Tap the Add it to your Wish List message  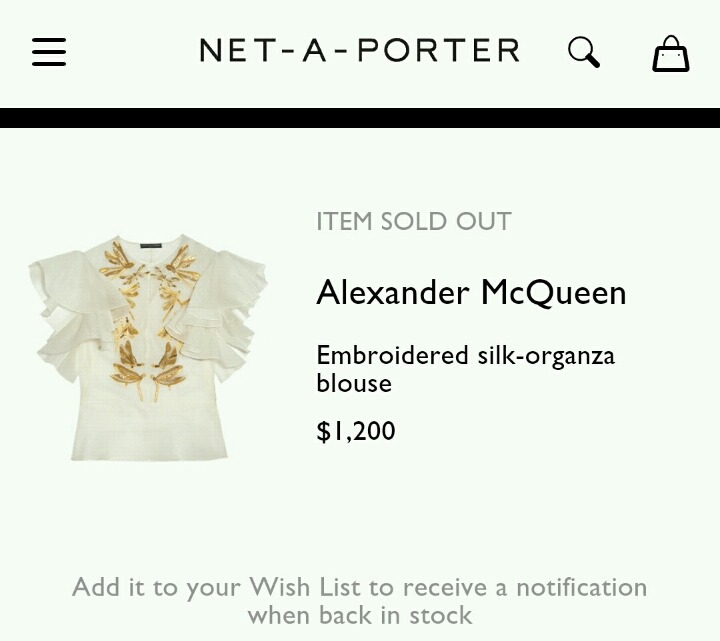tap(360, 600)
